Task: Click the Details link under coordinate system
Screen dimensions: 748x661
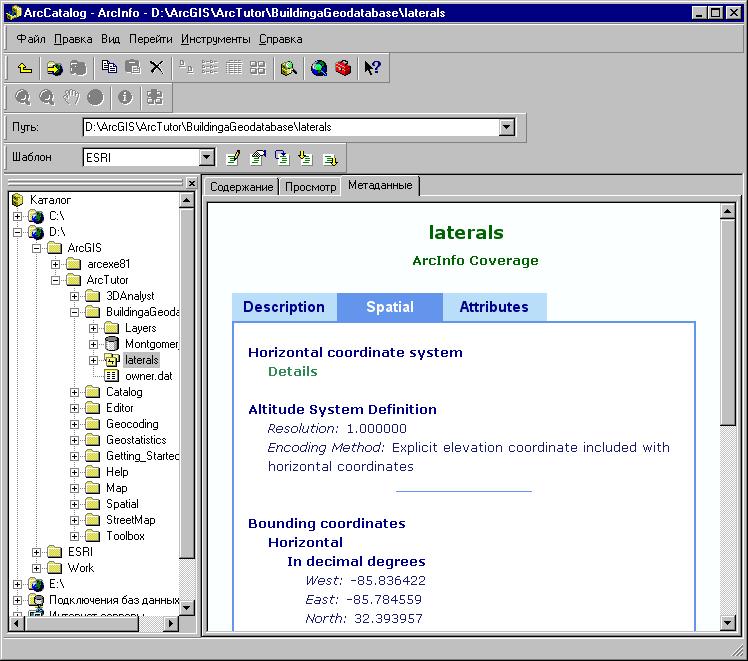Action: click(x=292, y=372)
